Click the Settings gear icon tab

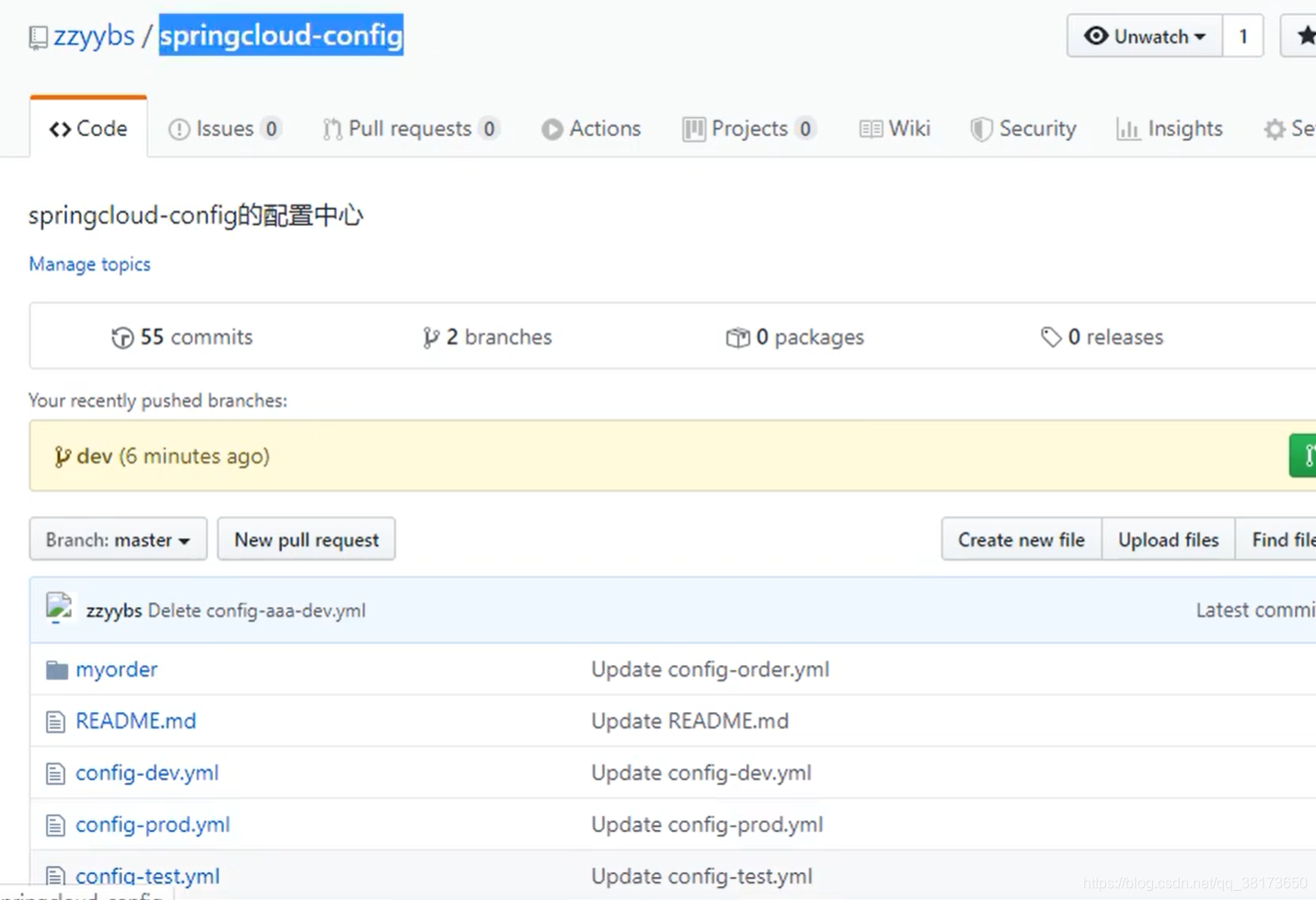tap(1275, 129)
